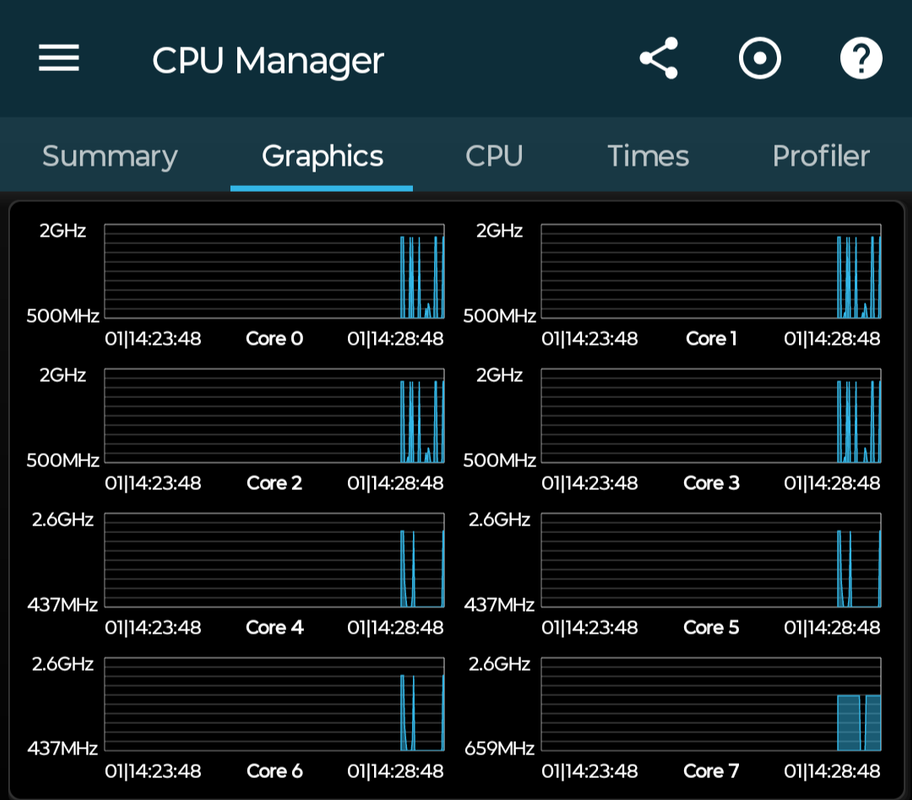Go to the Times tab

[648, 156]
